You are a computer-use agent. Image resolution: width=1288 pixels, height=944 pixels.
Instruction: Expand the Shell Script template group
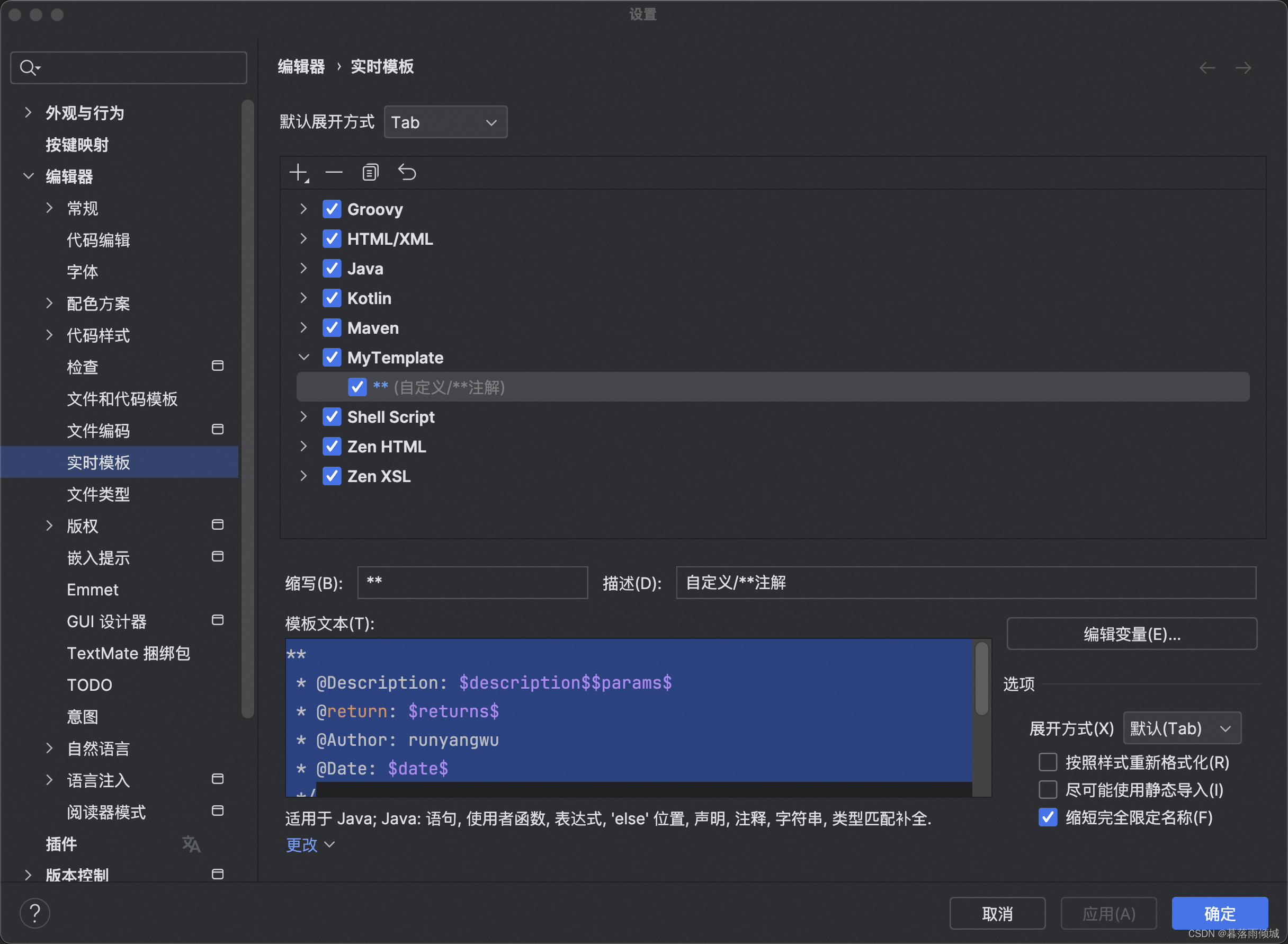pyautogui.click(x=303, y=417)
